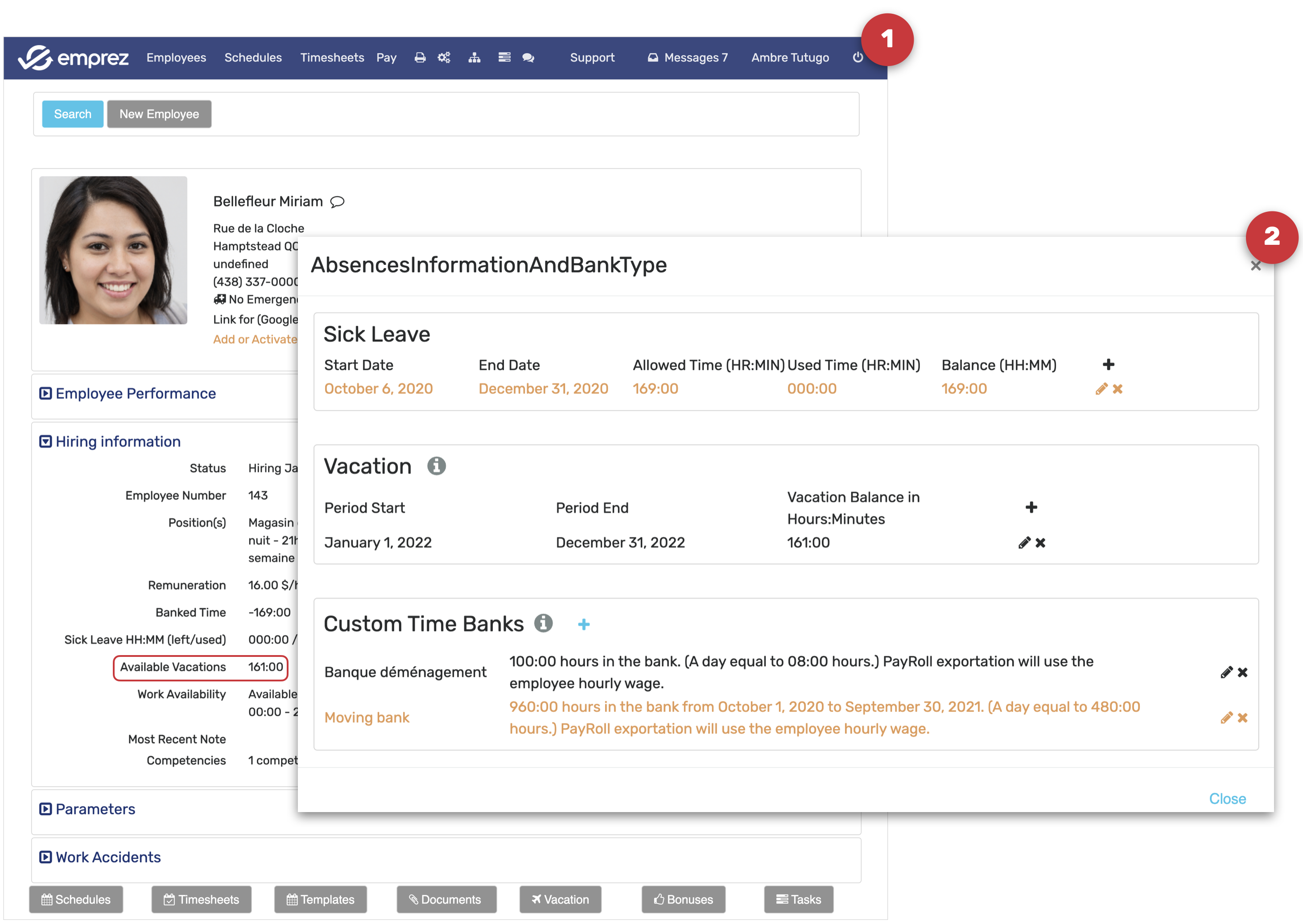The image size is (1303, 924).
Task: Click the New Employee button
Action: (x=159, y=114)
